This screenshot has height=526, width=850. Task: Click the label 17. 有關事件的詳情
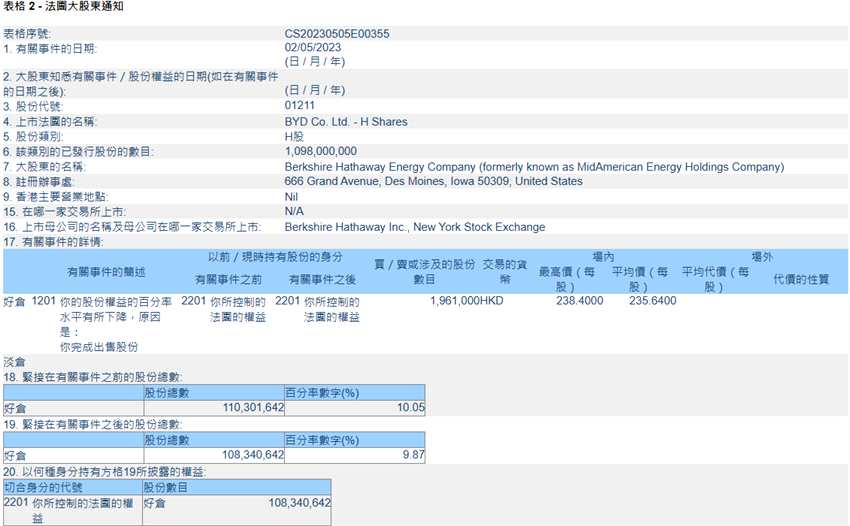[x=53, y=242]
